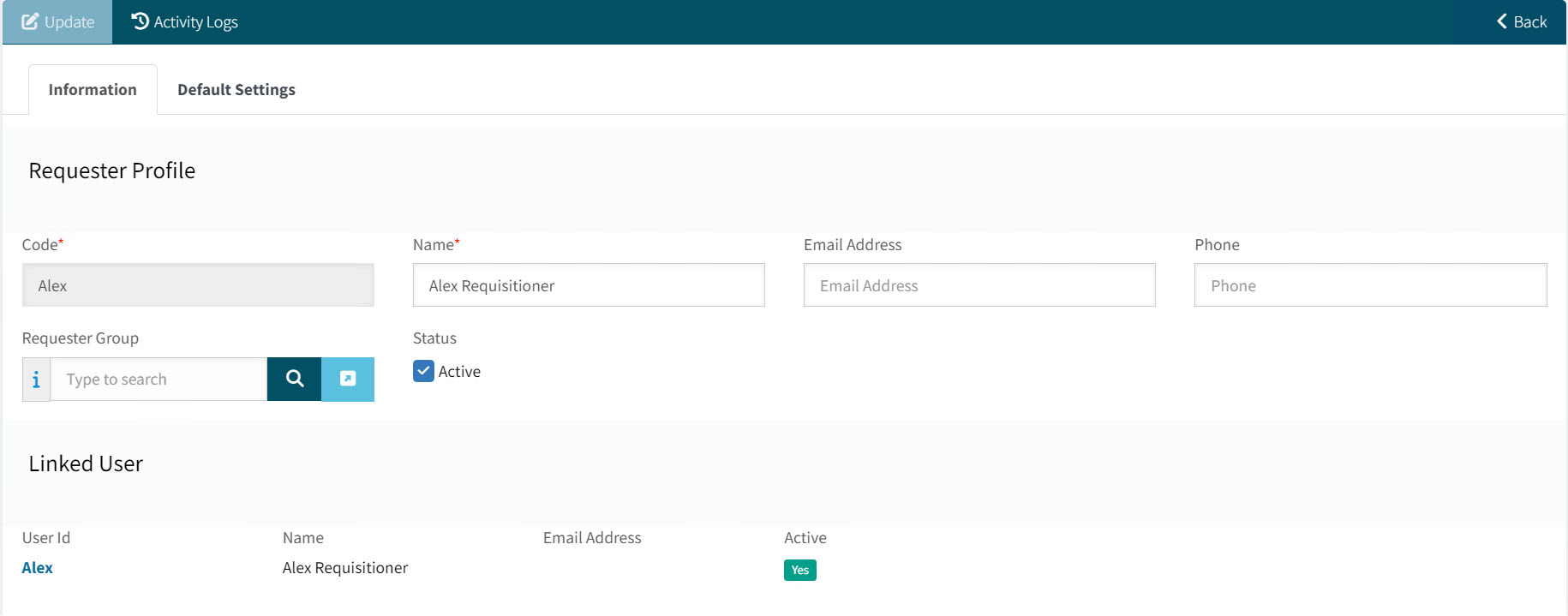Go back using the Back chevron
1568x616 pixels.
[x=1521, y=22]
